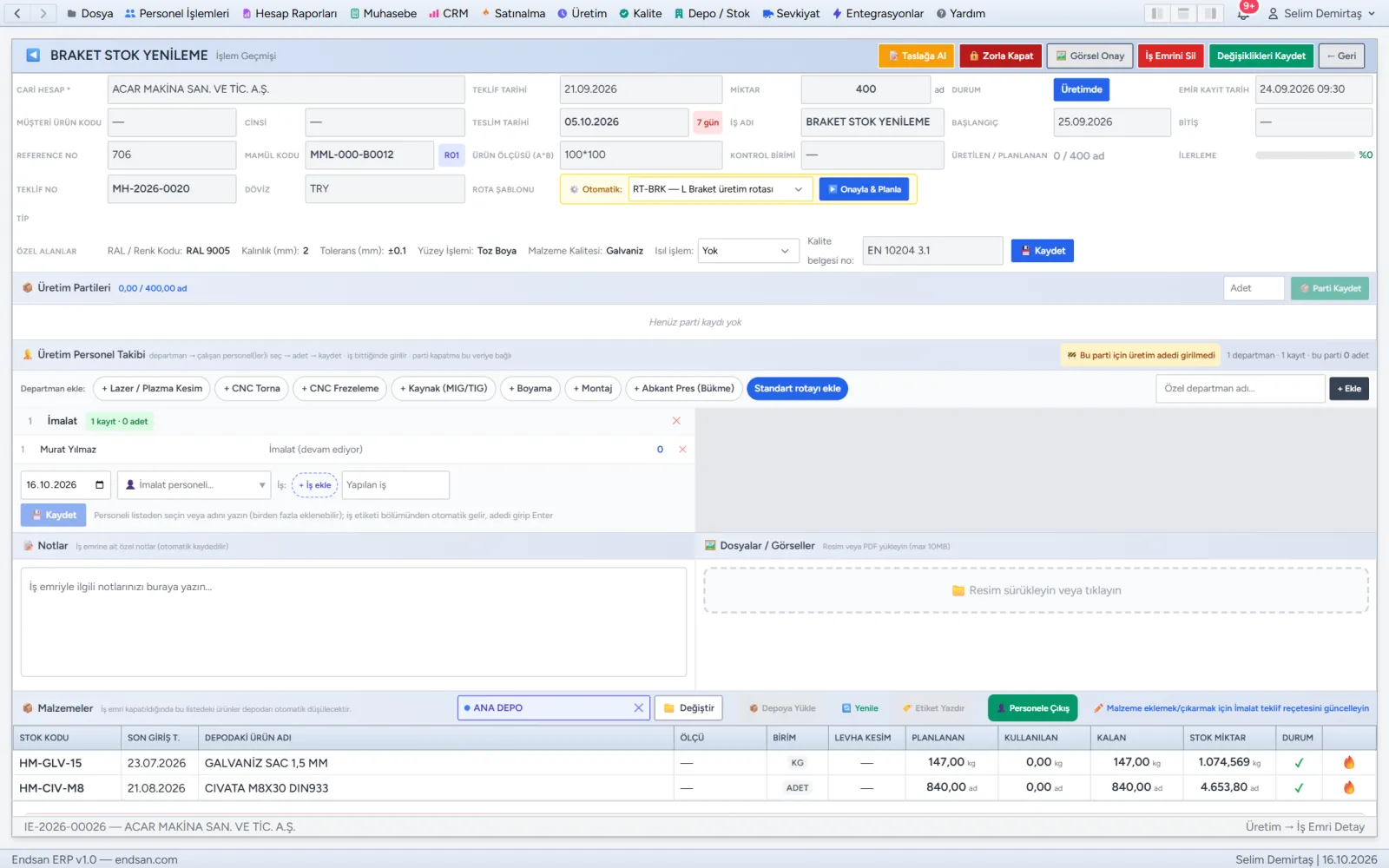Expand the Isıl işlem dropdown showing Yok

pyautogui.click(x=748, y=251)
